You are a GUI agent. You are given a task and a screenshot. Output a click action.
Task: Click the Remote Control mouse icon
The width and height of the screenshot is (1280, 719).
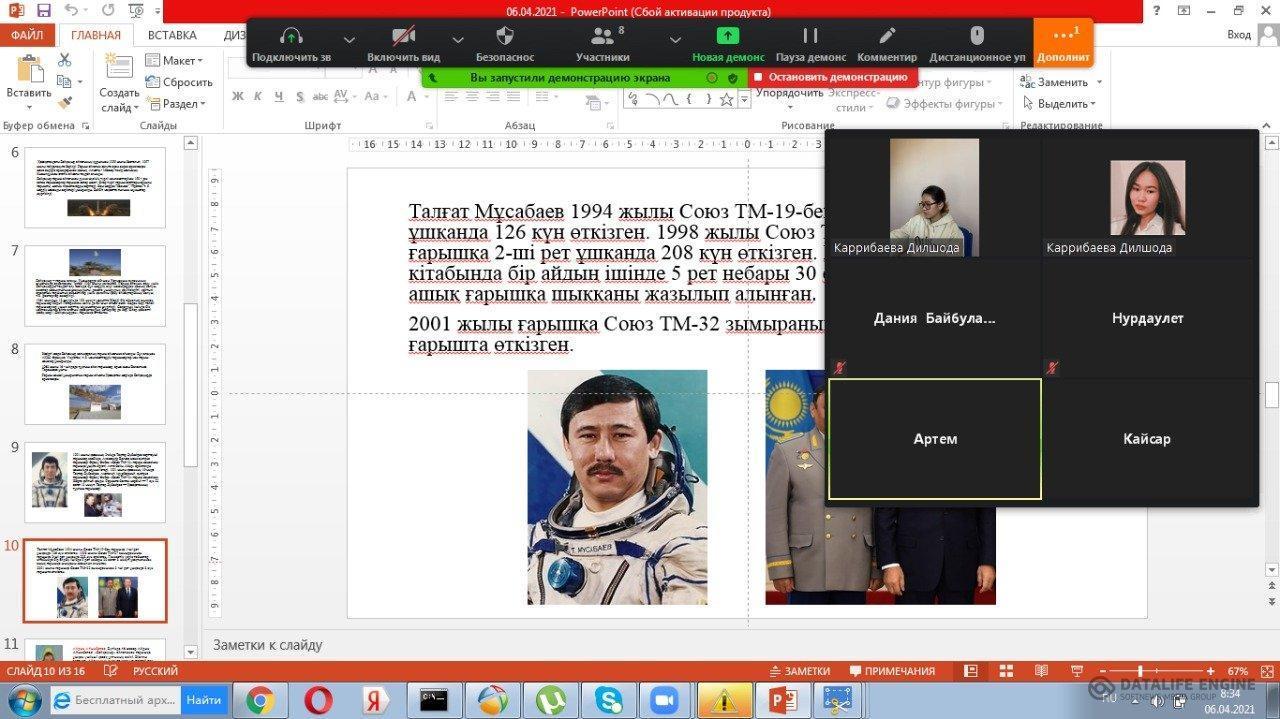(x=977, y=37)
